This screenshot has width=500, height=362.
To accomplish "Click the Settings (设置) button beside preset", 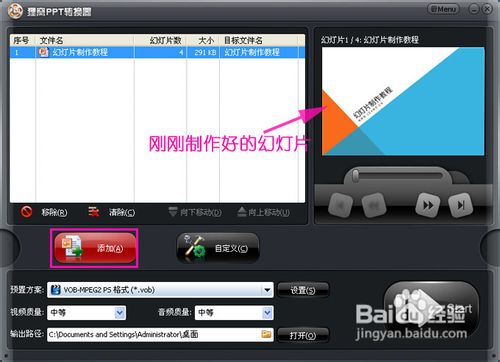I will [x=303, y=290].
